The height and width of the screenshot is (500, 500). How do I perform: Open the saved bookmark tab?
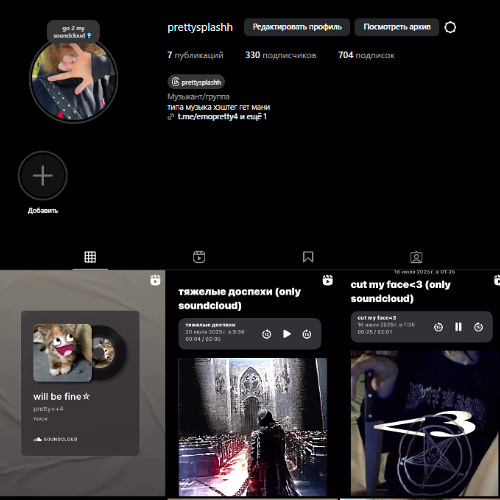coord(308,257)
